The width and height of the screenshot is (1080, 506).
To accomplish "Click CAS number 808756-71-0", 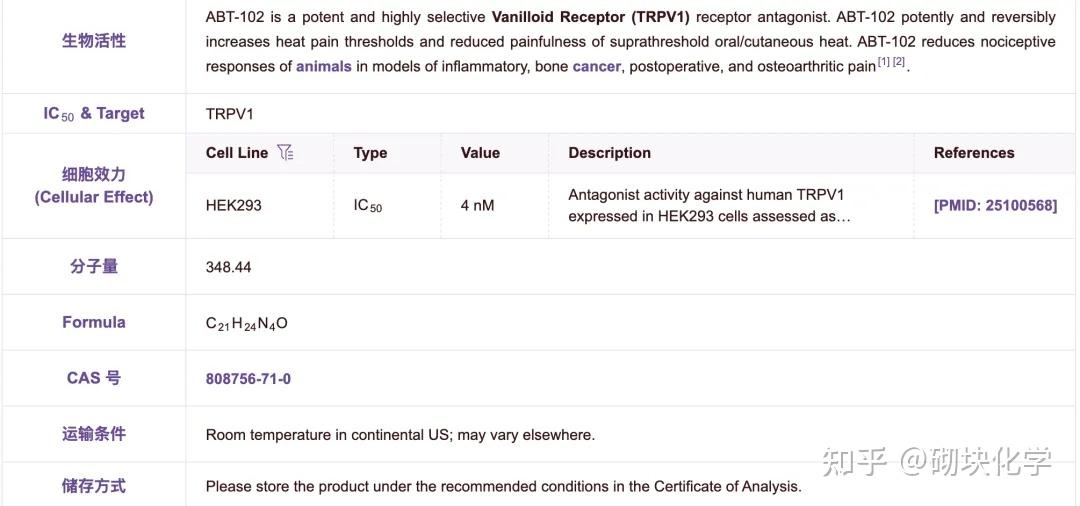I will 248,379.
